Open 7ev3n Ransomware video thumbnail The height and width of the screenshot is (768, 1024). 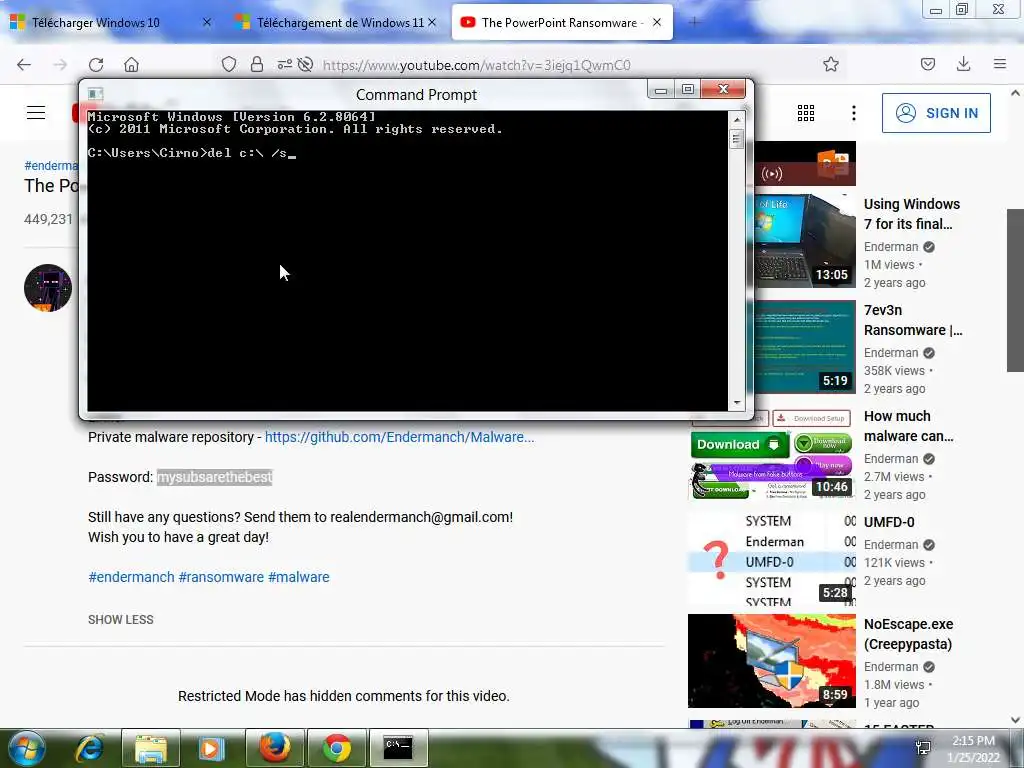(x=805, y=347)
